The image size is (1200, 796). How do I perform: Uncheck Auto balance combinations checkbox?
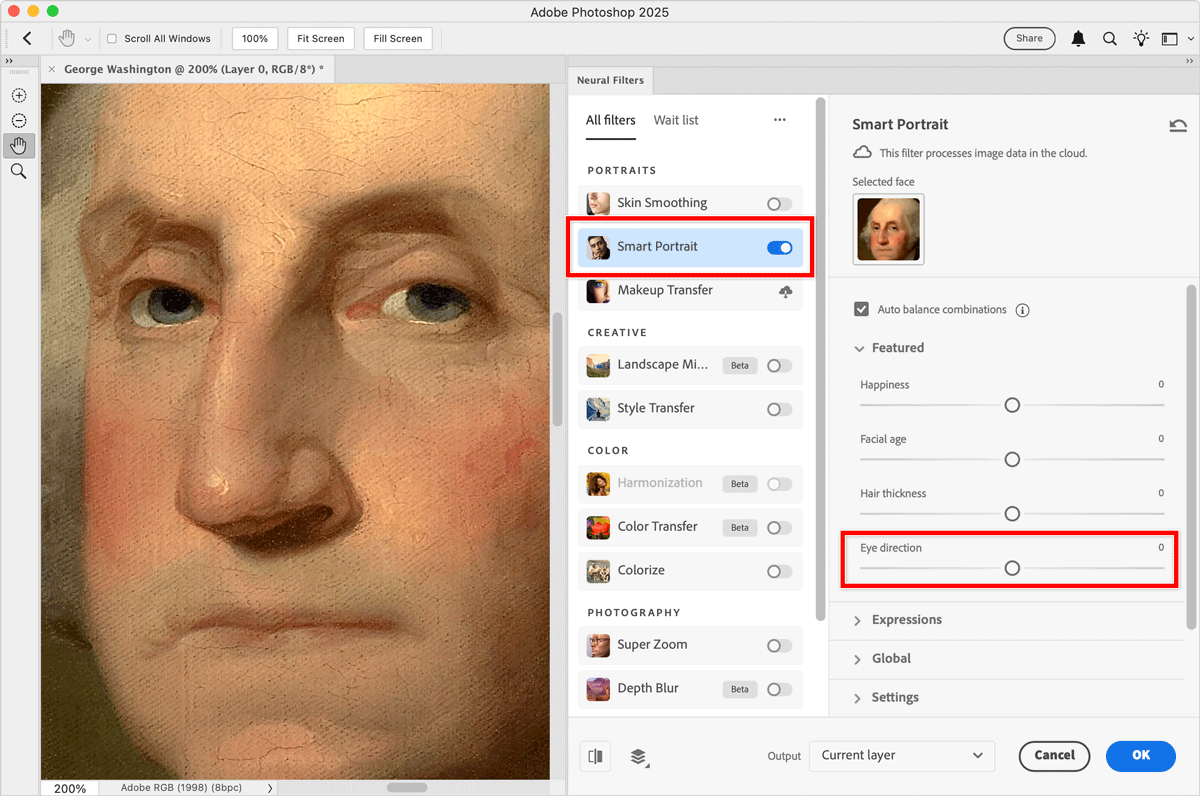click(x=861, y=310)
